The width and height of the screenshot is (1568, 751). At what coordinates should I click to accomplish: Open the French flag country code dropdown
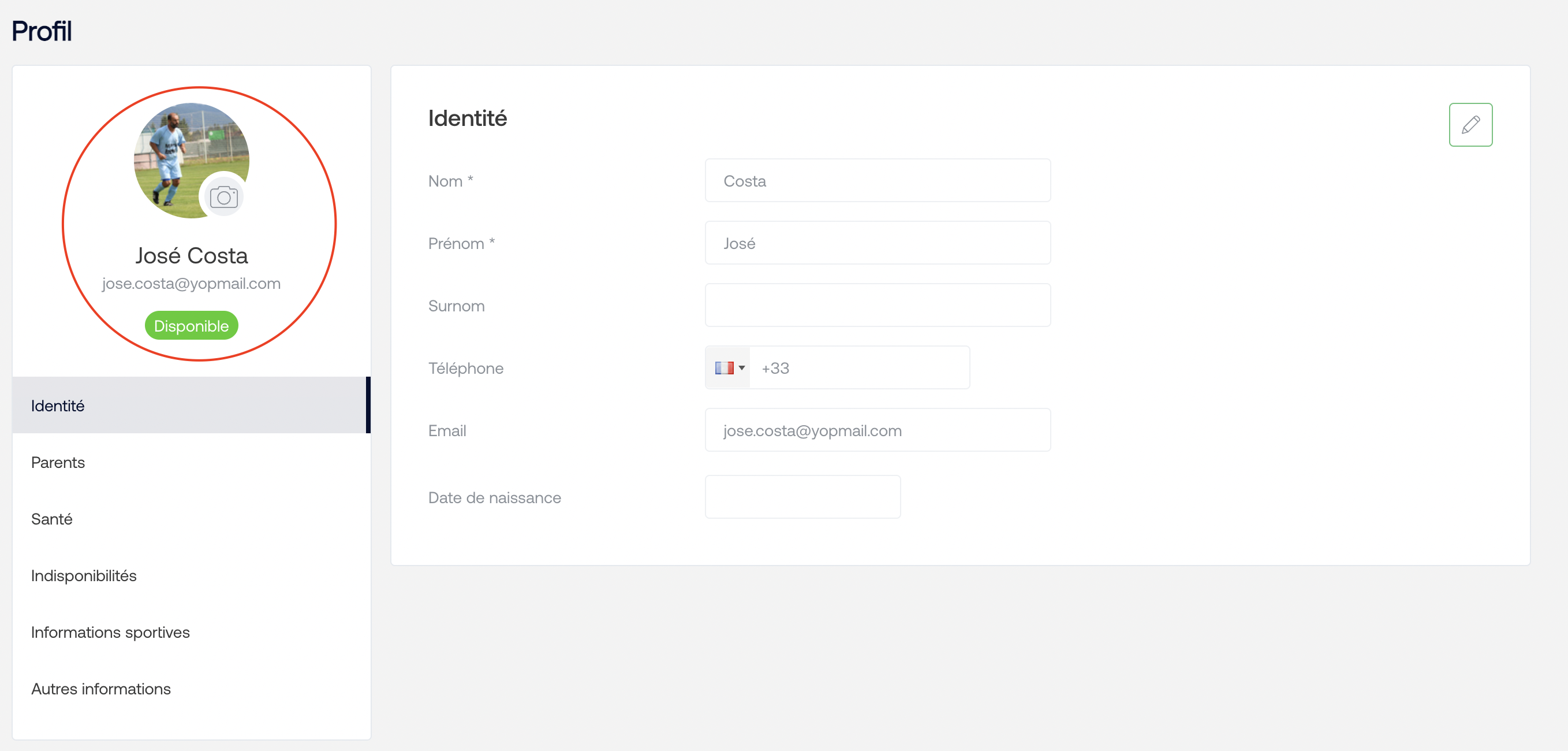coord(729,368)
